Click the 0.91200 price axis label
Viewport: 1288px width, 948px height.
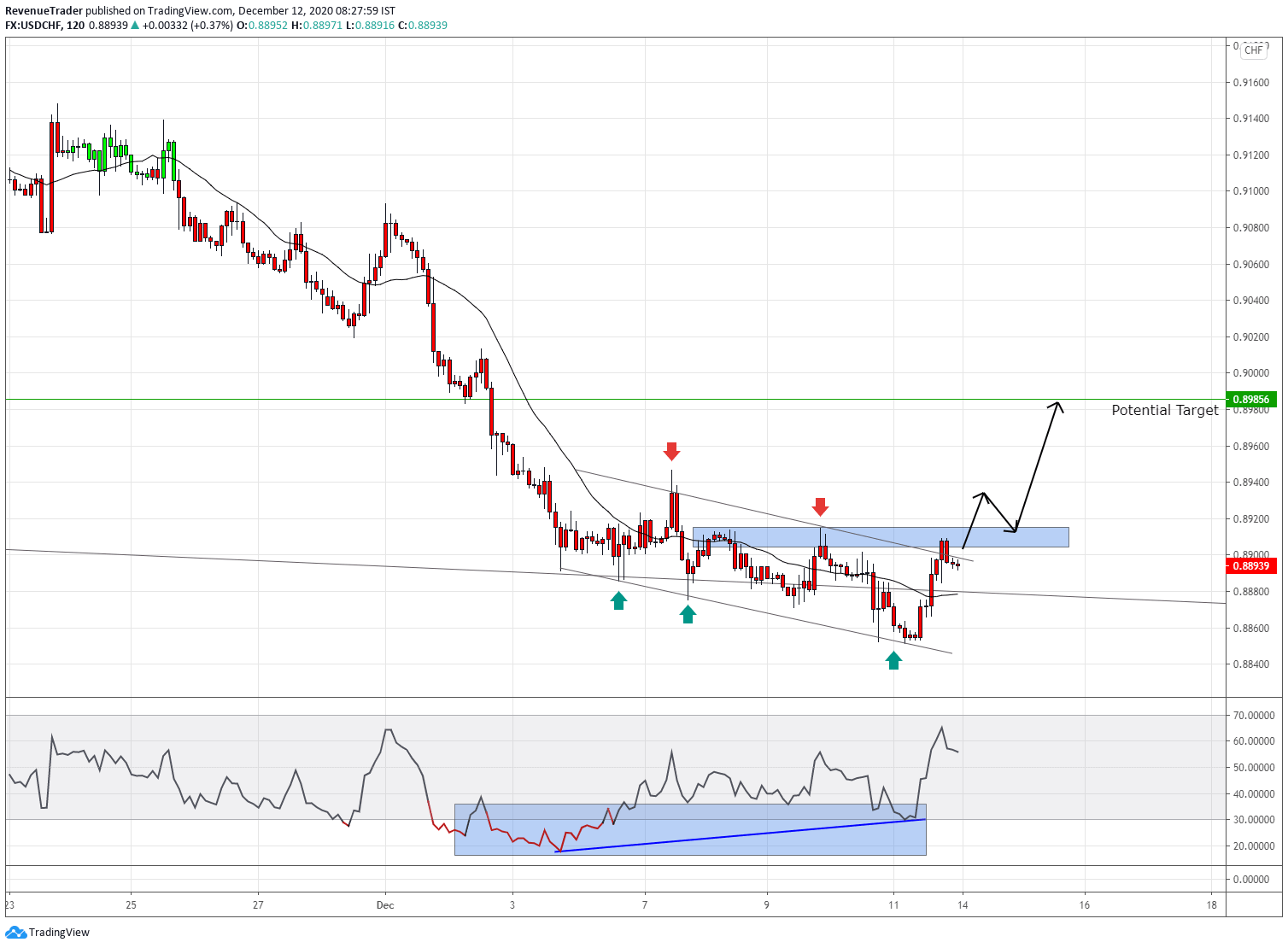1250,155
